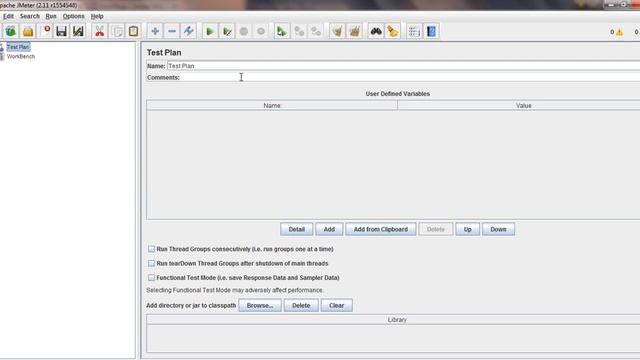Open Help with the book icon
The width and height of the screenshot is (640, 360).
(431, 31)
